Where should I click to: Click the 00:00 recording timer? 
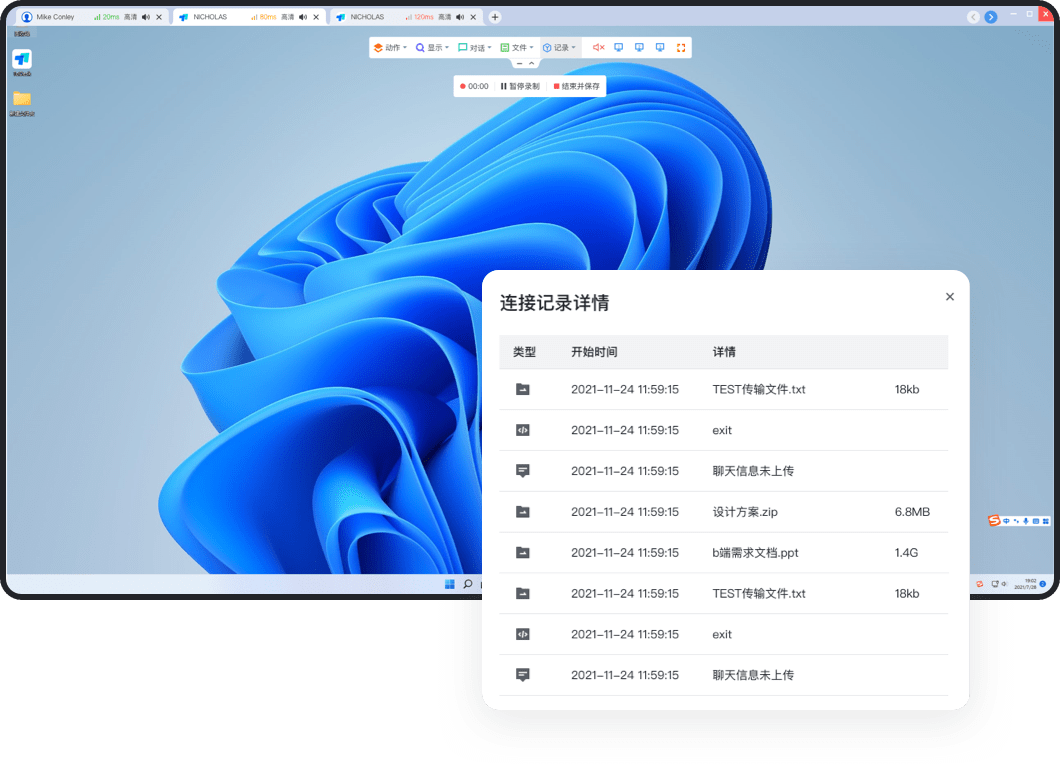click(474, 87)
